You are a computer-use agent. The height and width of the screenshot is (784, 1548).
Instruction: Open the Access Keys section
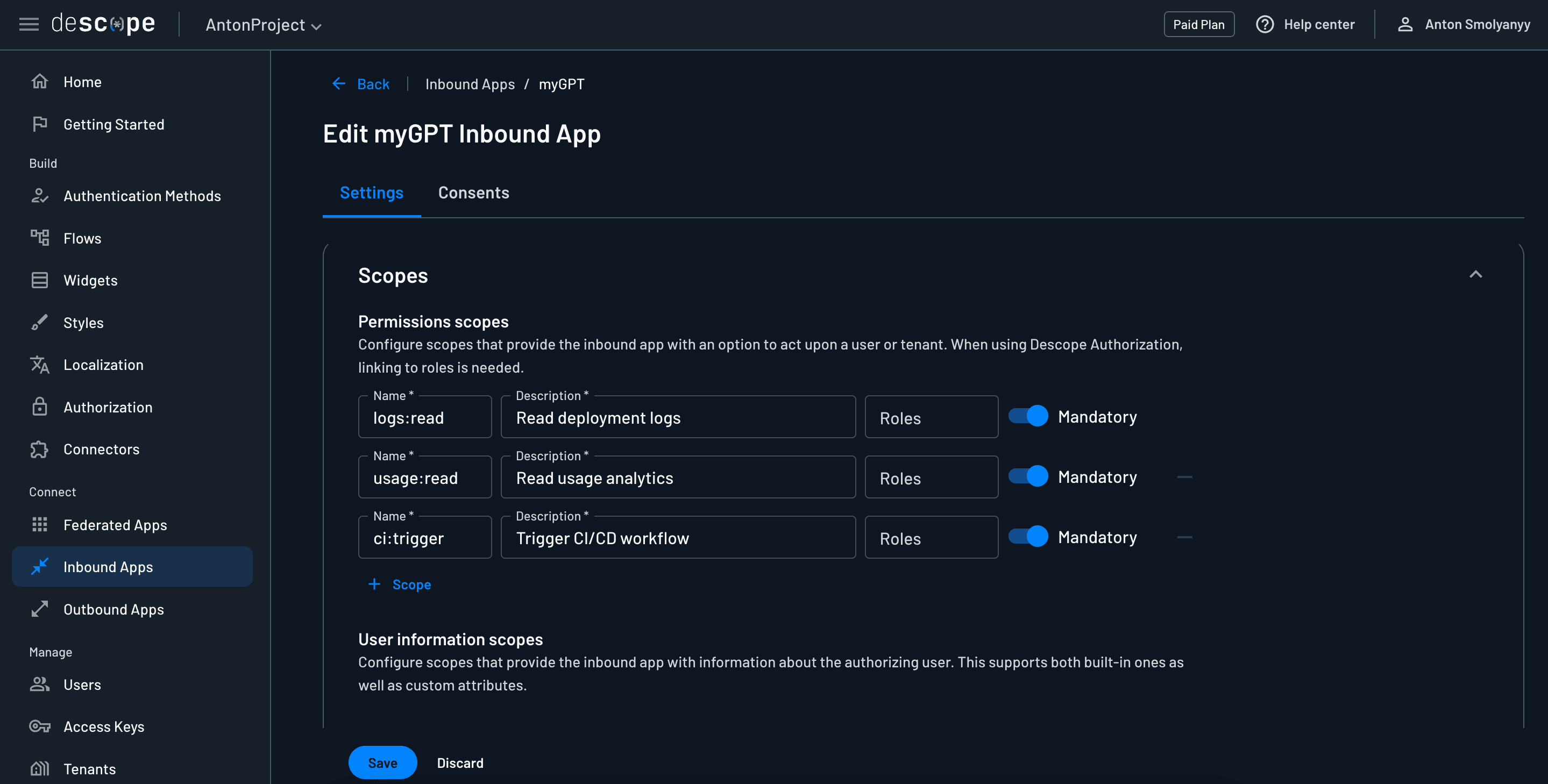(x=103, y=726)
